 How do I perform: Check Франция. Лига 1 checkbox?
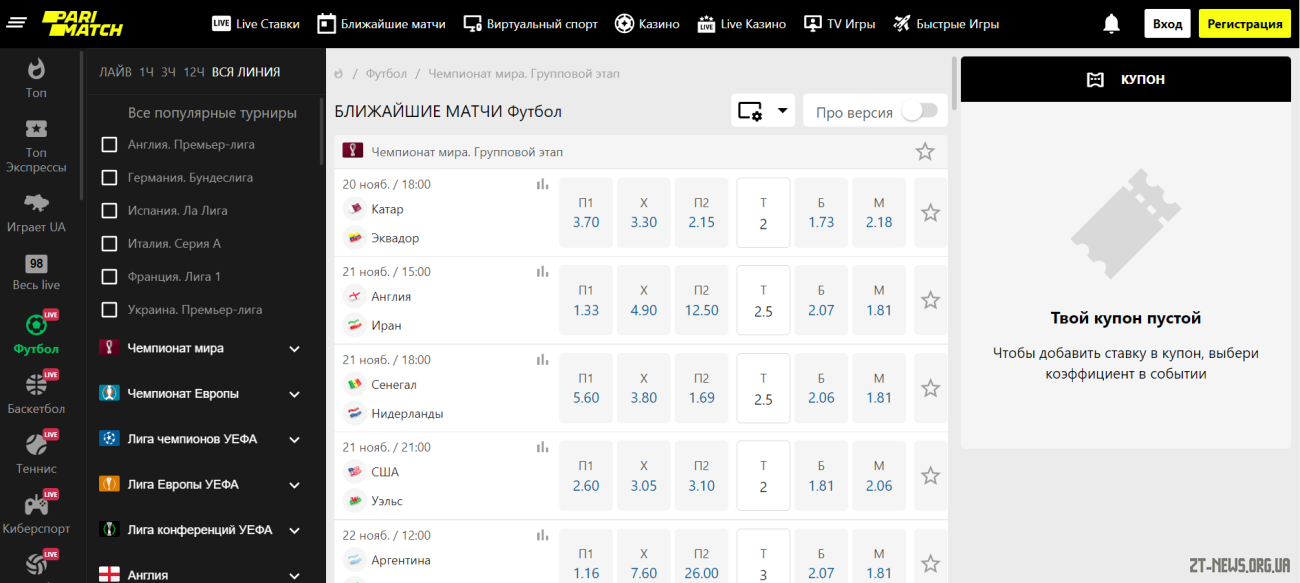[x=110, y=277]
